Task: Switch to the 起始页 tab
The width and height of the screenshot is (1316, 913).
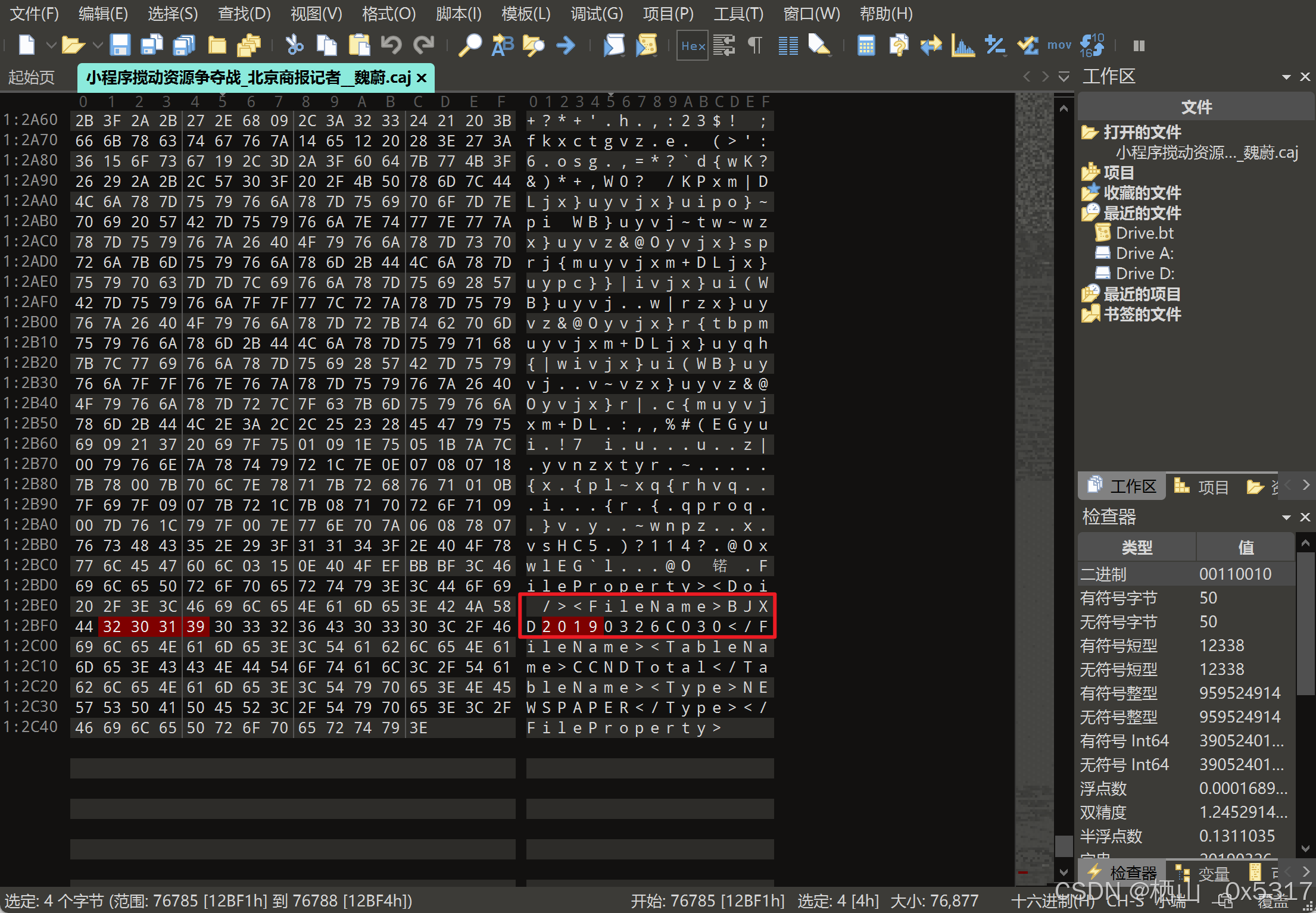Action: point(32,77)
